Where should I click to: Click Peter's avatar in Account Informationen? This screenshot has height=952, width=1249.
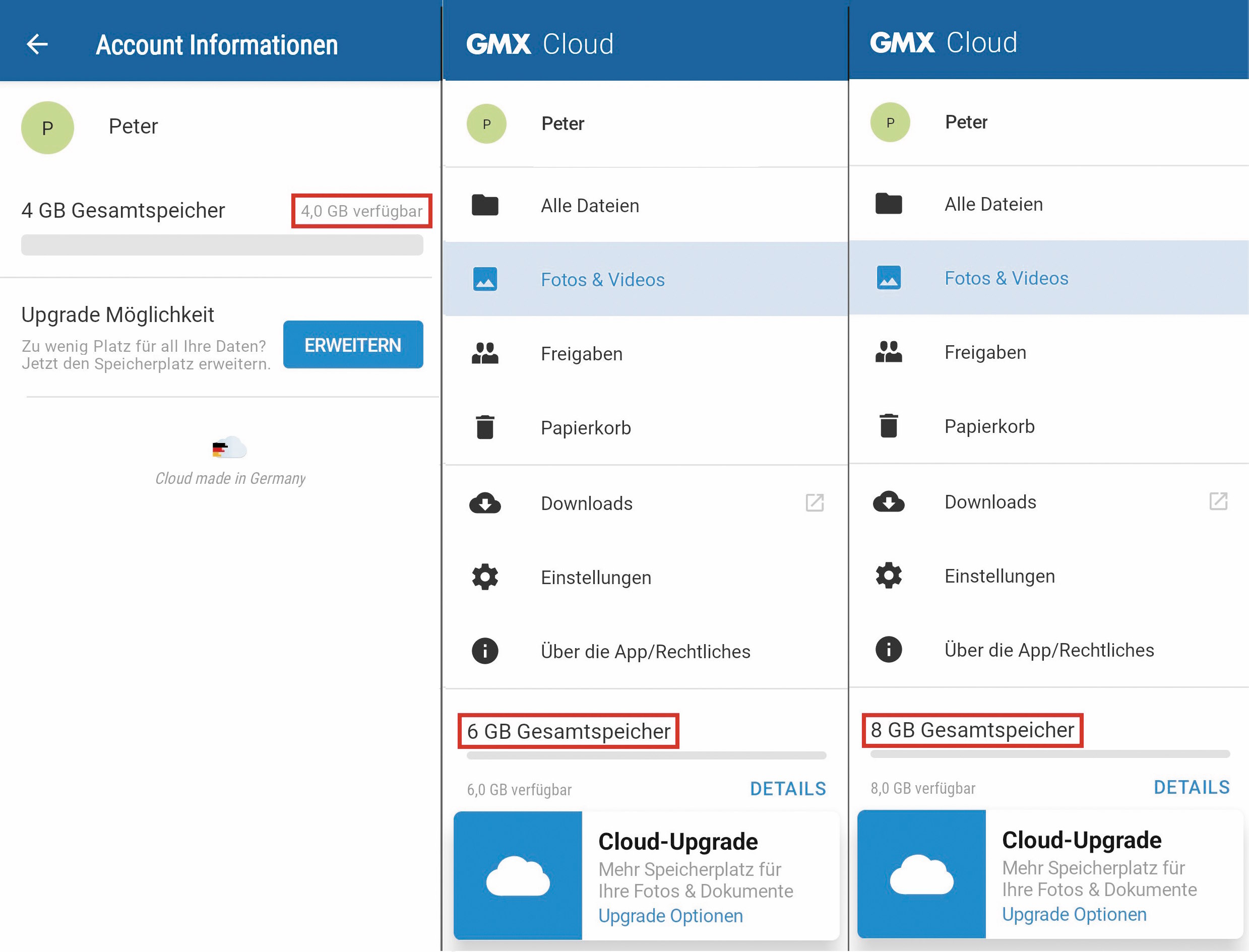click(x=47, y=128)
